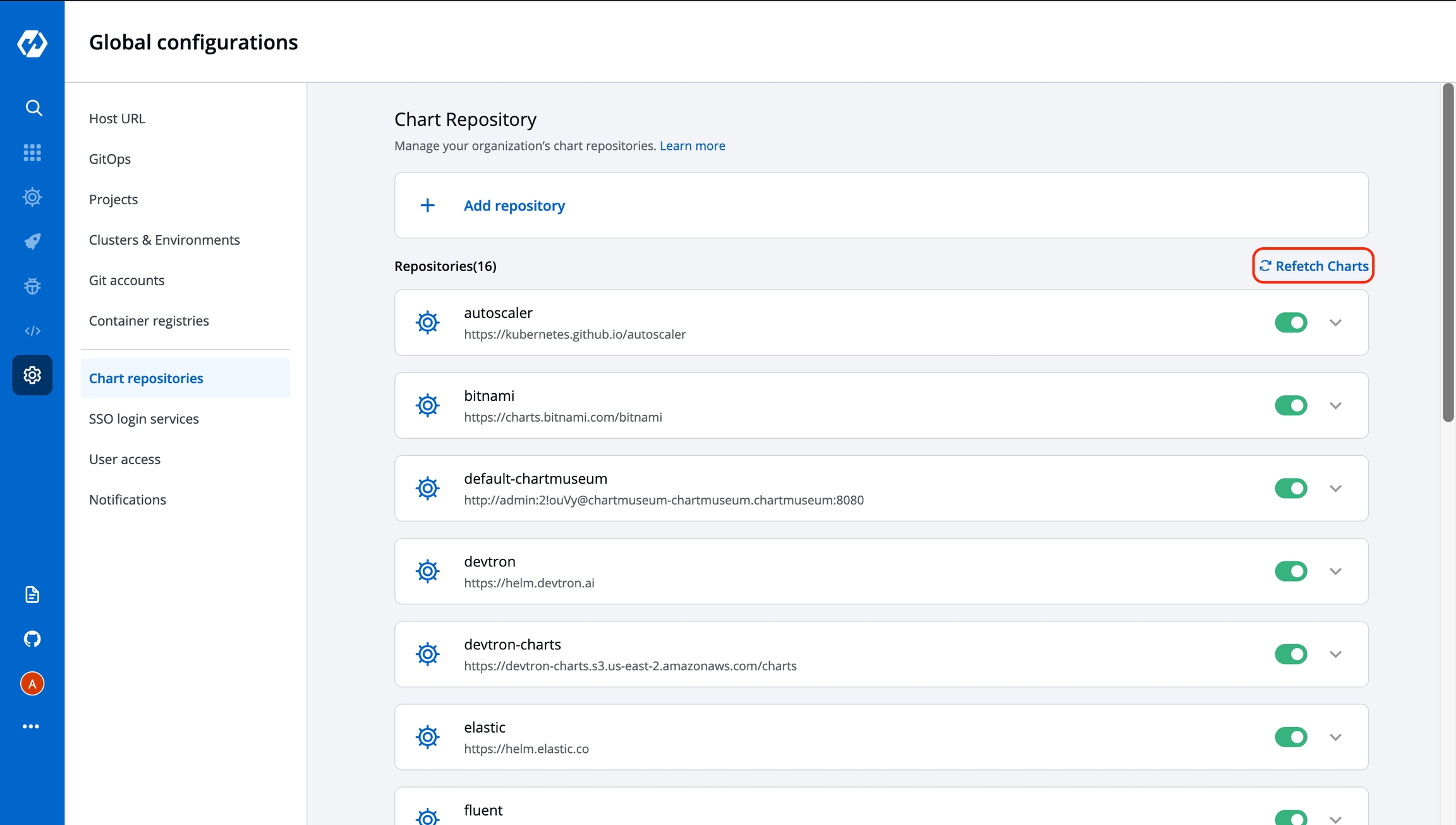This screenshot has width=1456, height=825.
Task: Open the GitHub icon in sidebar
Action: tap(32, 639)
